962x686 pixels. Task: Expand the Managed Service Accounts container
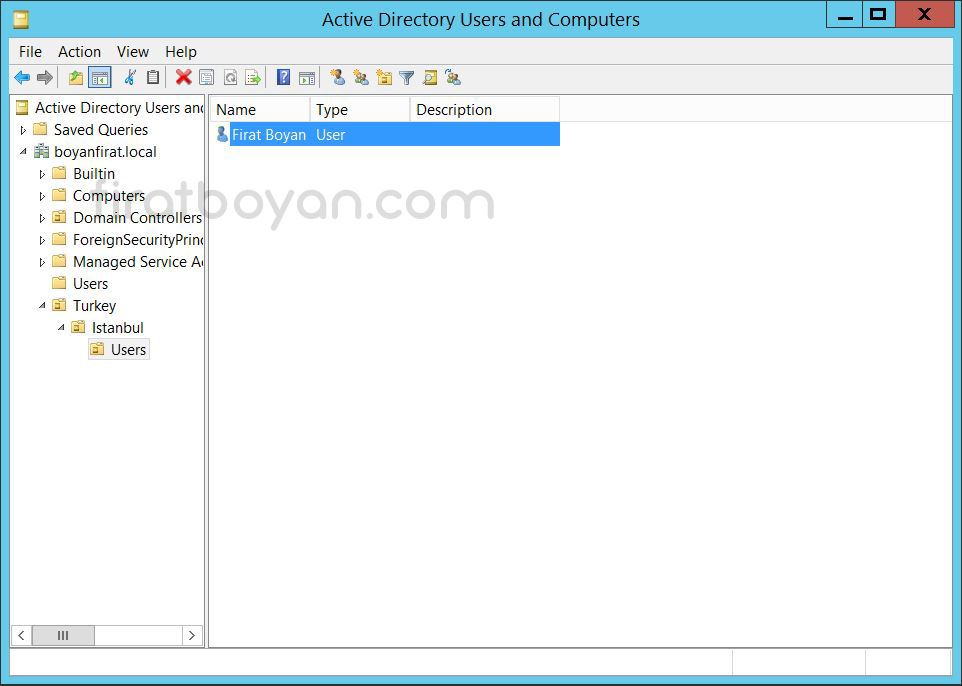click(42, 263)
